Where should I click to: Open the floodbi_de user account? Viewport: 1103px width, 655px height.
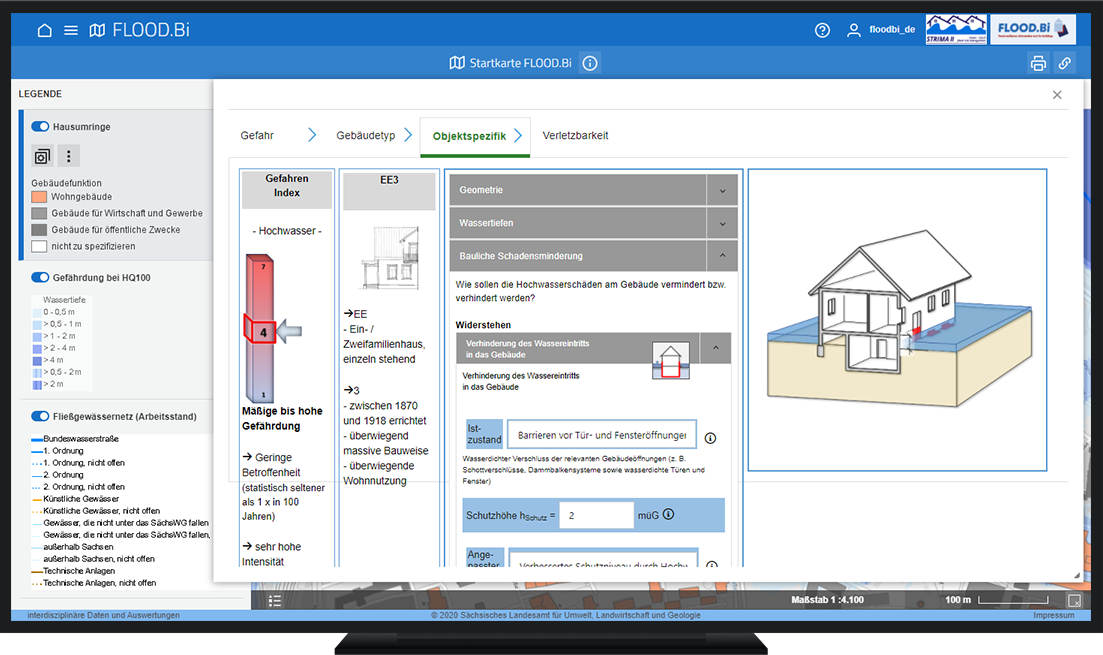pos(880,30)
